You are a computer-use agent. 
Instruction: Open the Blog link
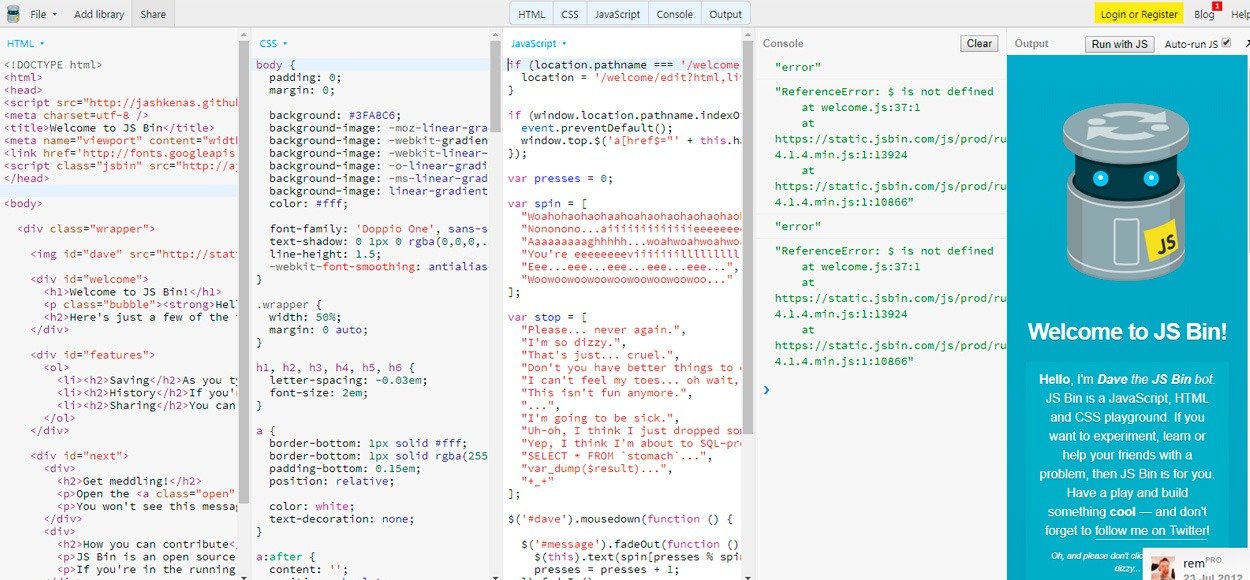coord(1204,14)
